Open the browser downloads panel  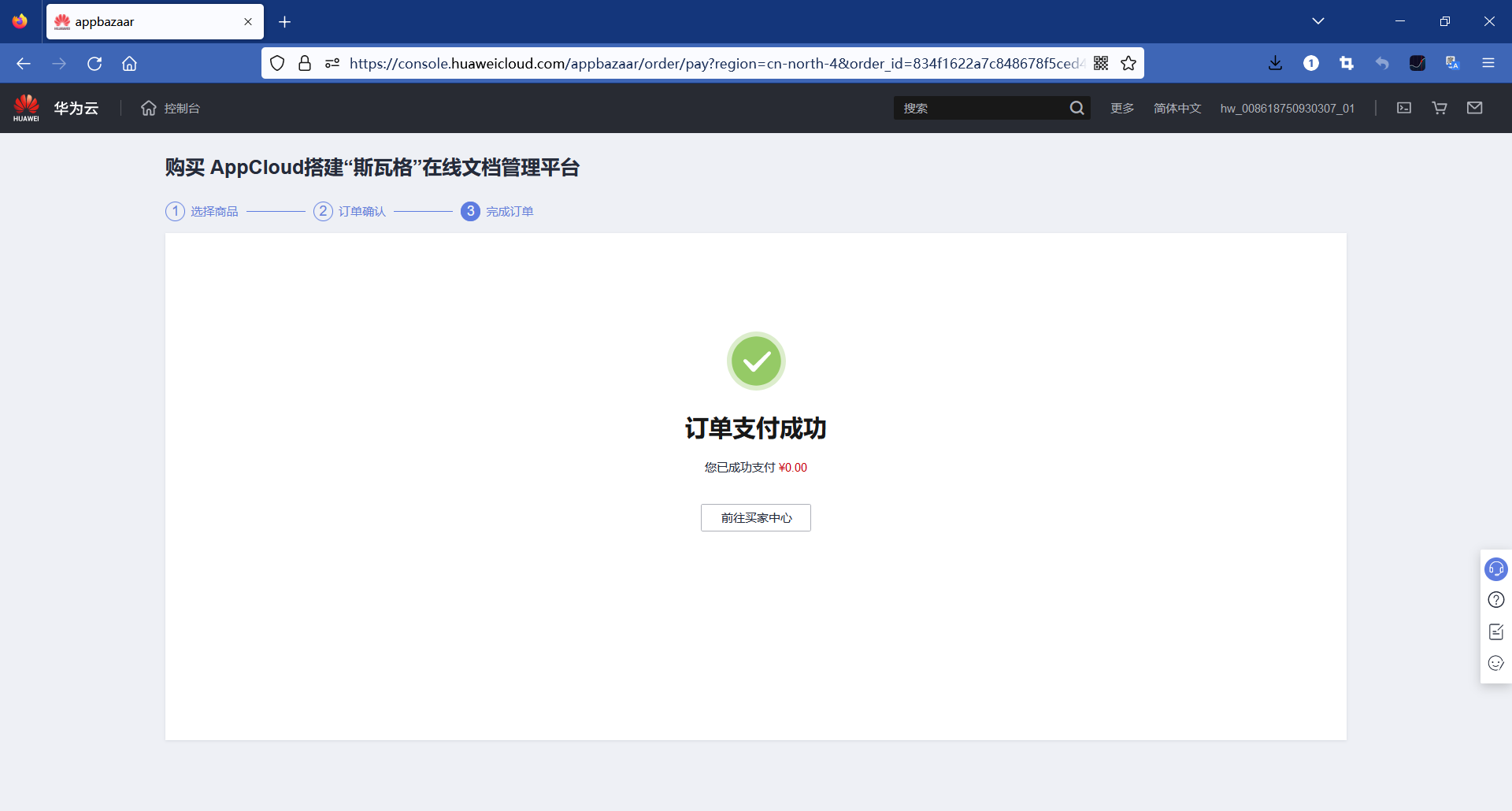[x=1276, y=63]
